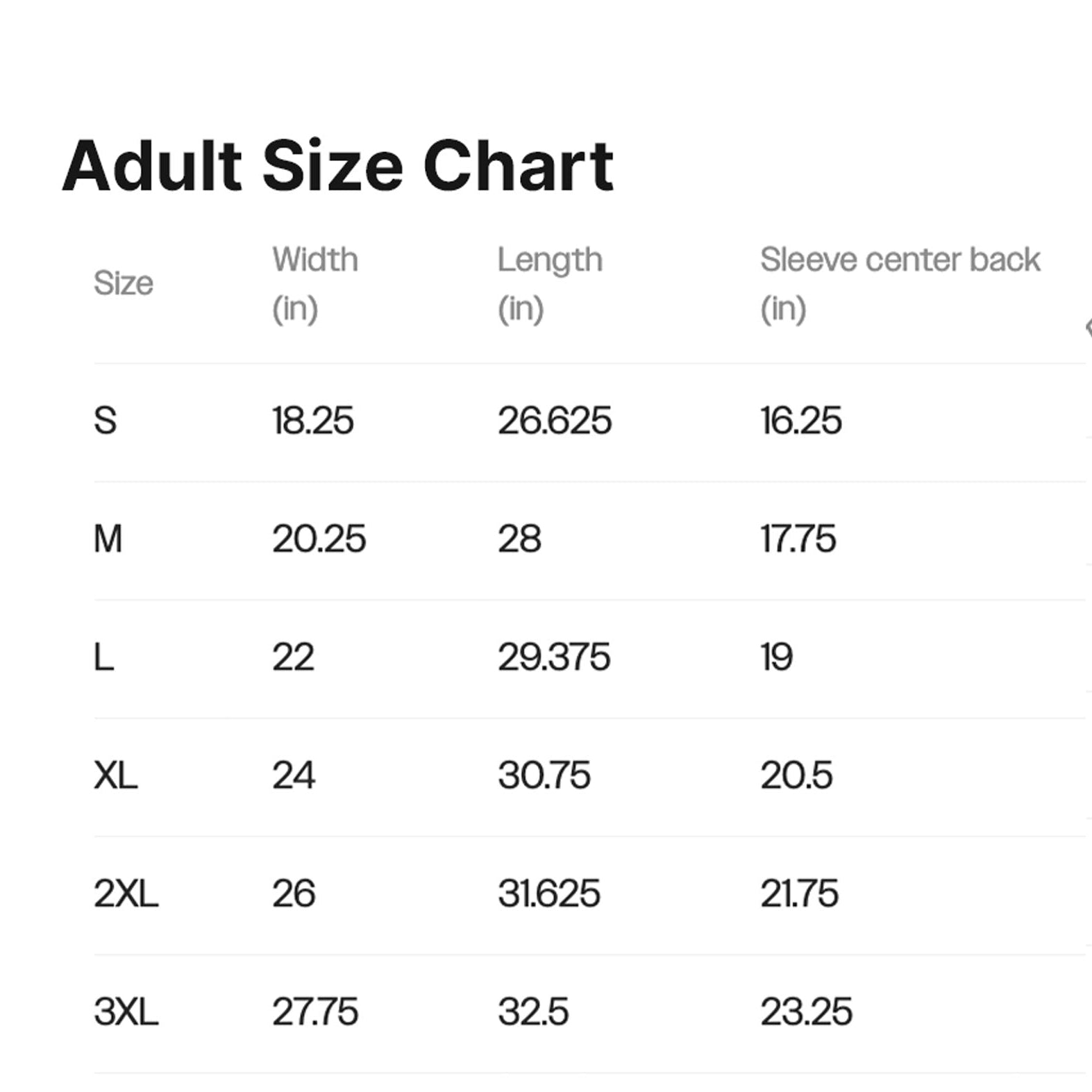This screenshot has height=1092, width=1092.
Task: Click the 27.75 width value
Action: point(315,1011)
